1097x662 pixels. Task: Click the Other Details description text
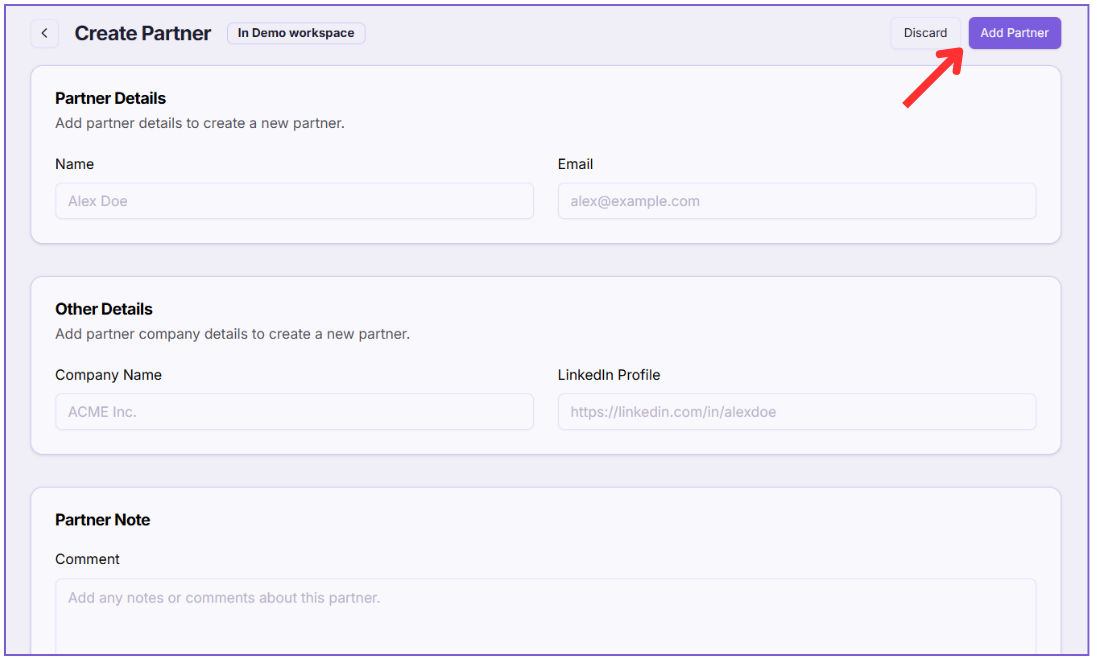click(232, 334)
